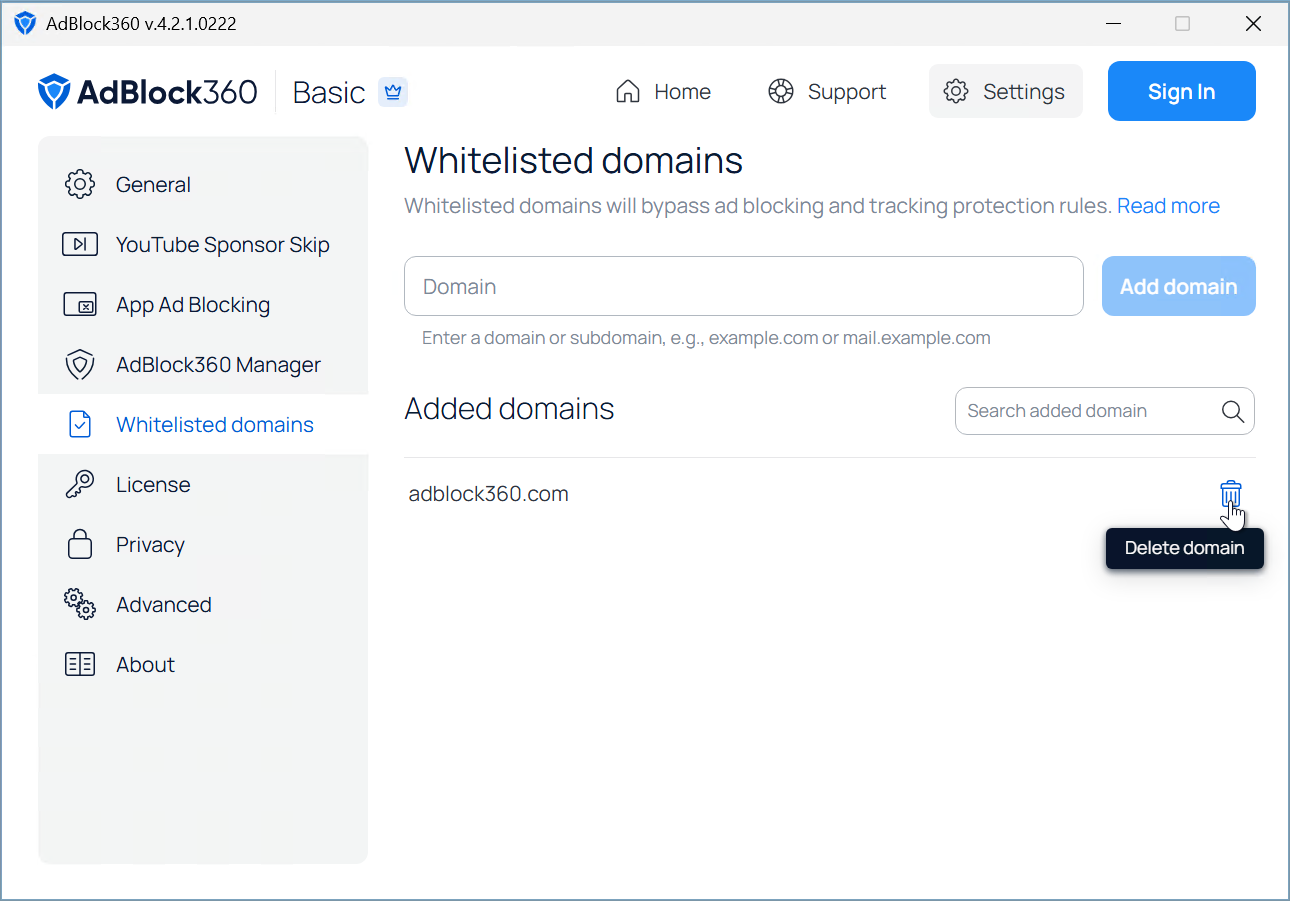Image resolution: width=1290 pixels, height=901 pixels.
Task: Go to App Ad Blocking section
Action: click(x=203, y=304)
